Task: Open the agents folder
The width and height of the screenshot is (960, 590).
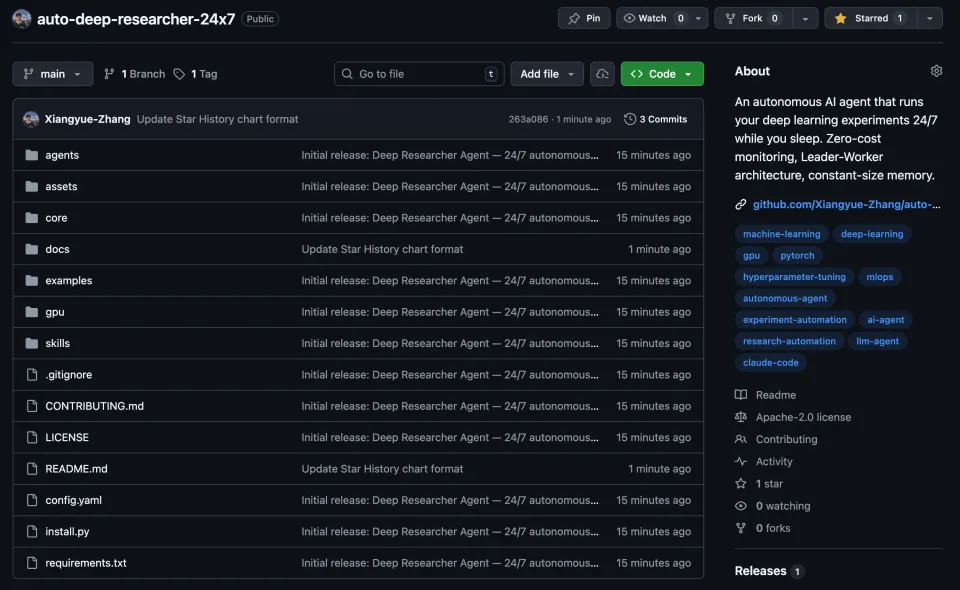Action: click(62, 155)
